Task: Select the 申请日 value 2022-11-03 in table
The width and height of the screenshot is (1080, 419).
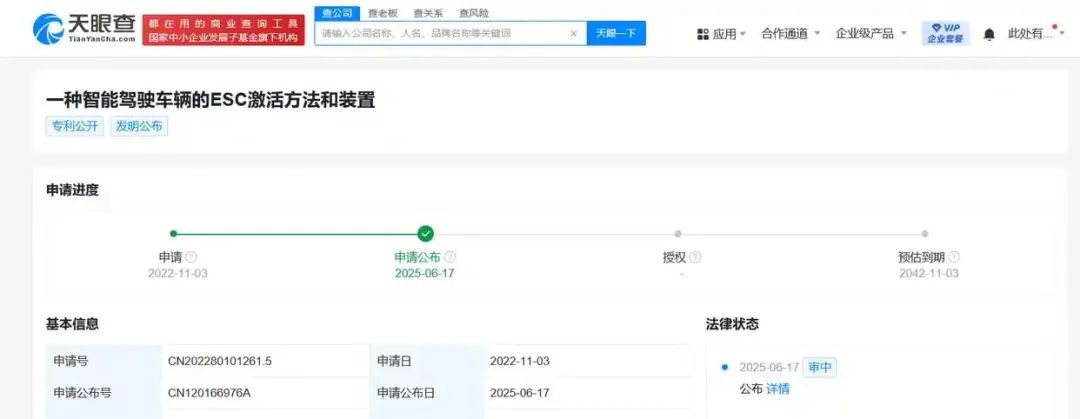Action: [x=519, y=361]
